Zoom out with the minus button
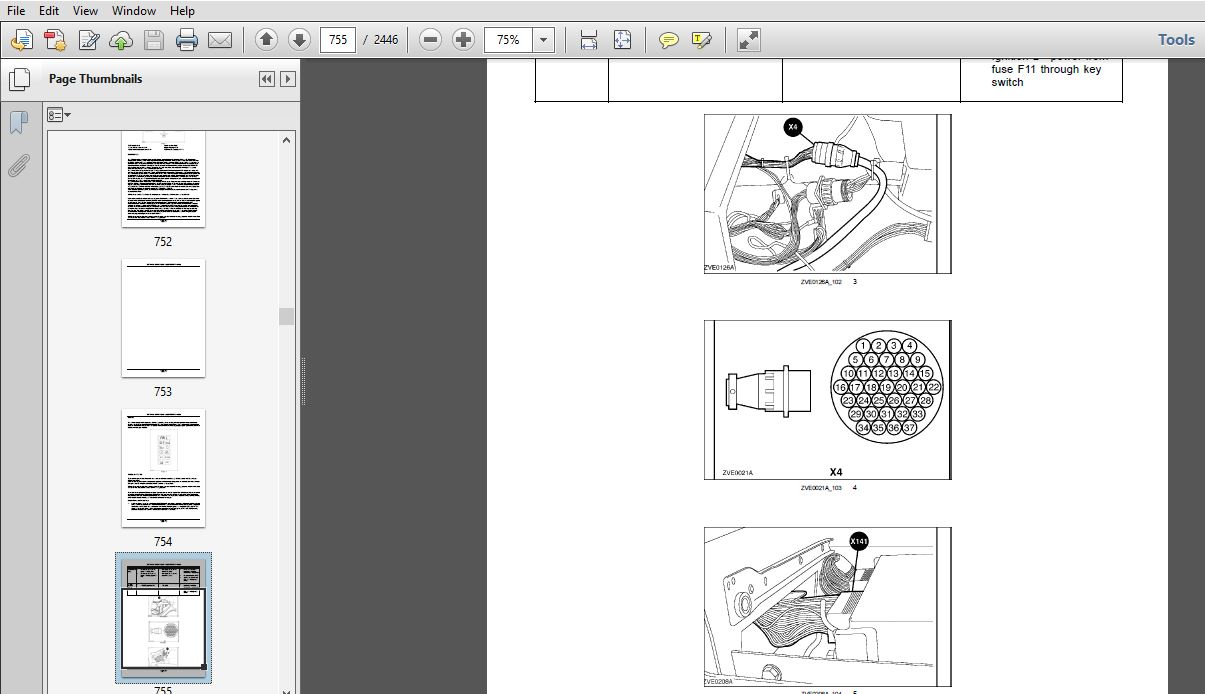This screenshot has height=694, width=1205. (430, 40)
